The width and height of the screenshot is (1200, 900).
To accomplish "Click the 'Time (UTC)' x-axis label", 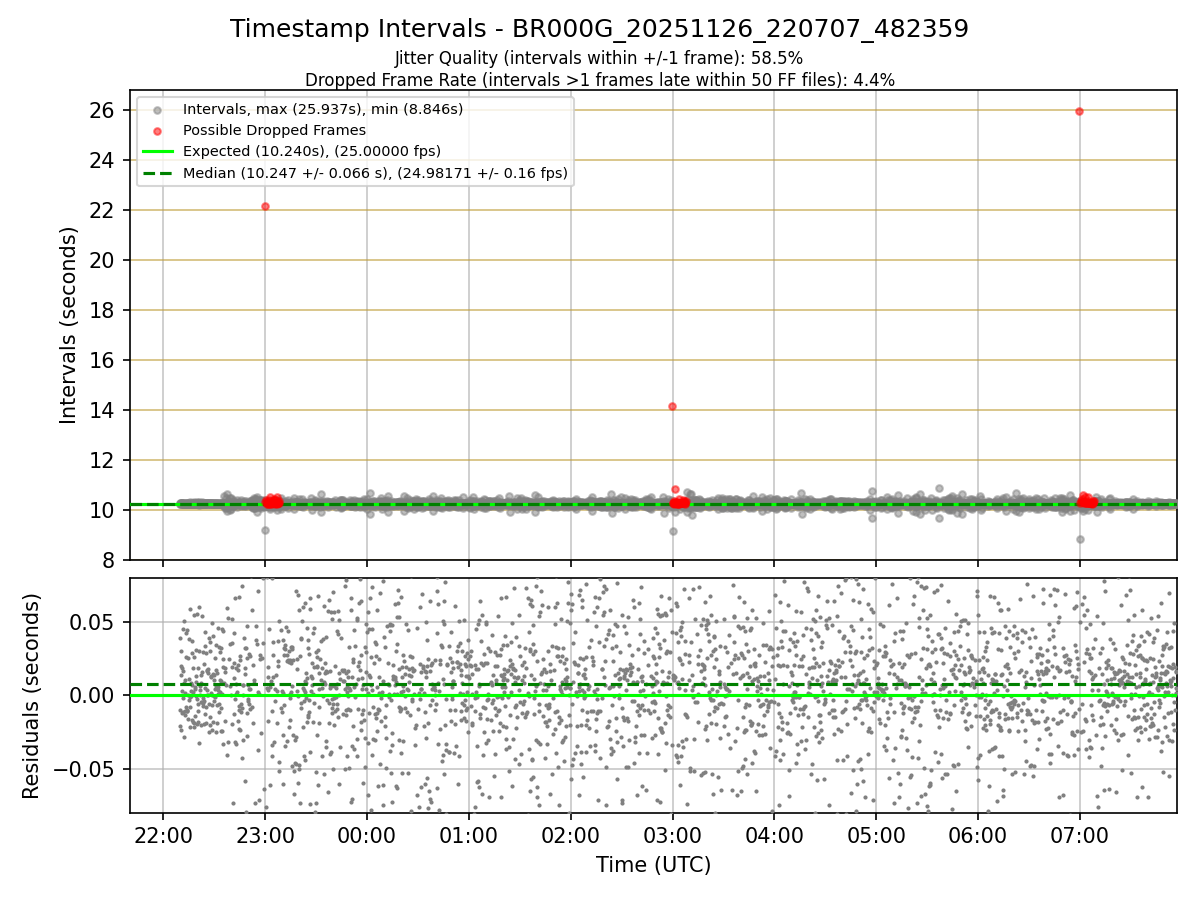I will pyautogui.click(x=653, y=865).
